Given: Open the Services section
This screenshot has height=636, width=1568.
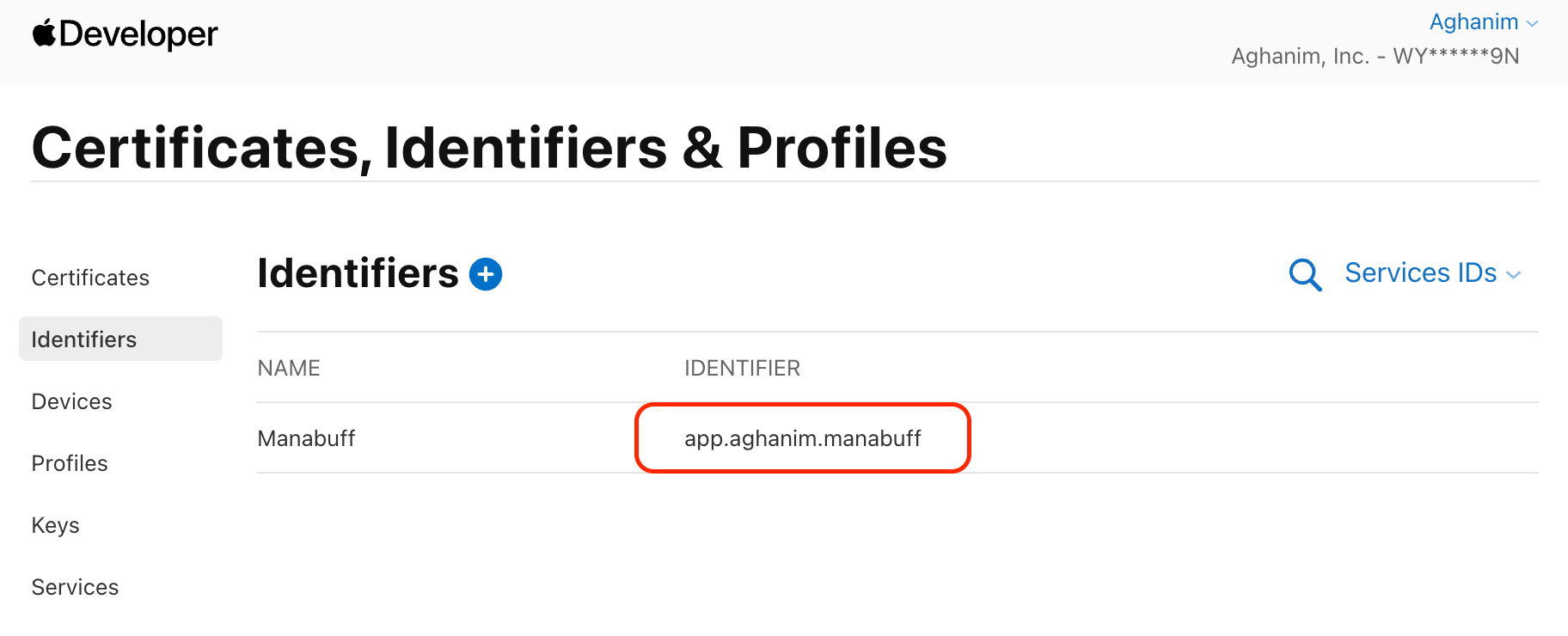Looking at the screenshot, I should (x=75, y=586).
